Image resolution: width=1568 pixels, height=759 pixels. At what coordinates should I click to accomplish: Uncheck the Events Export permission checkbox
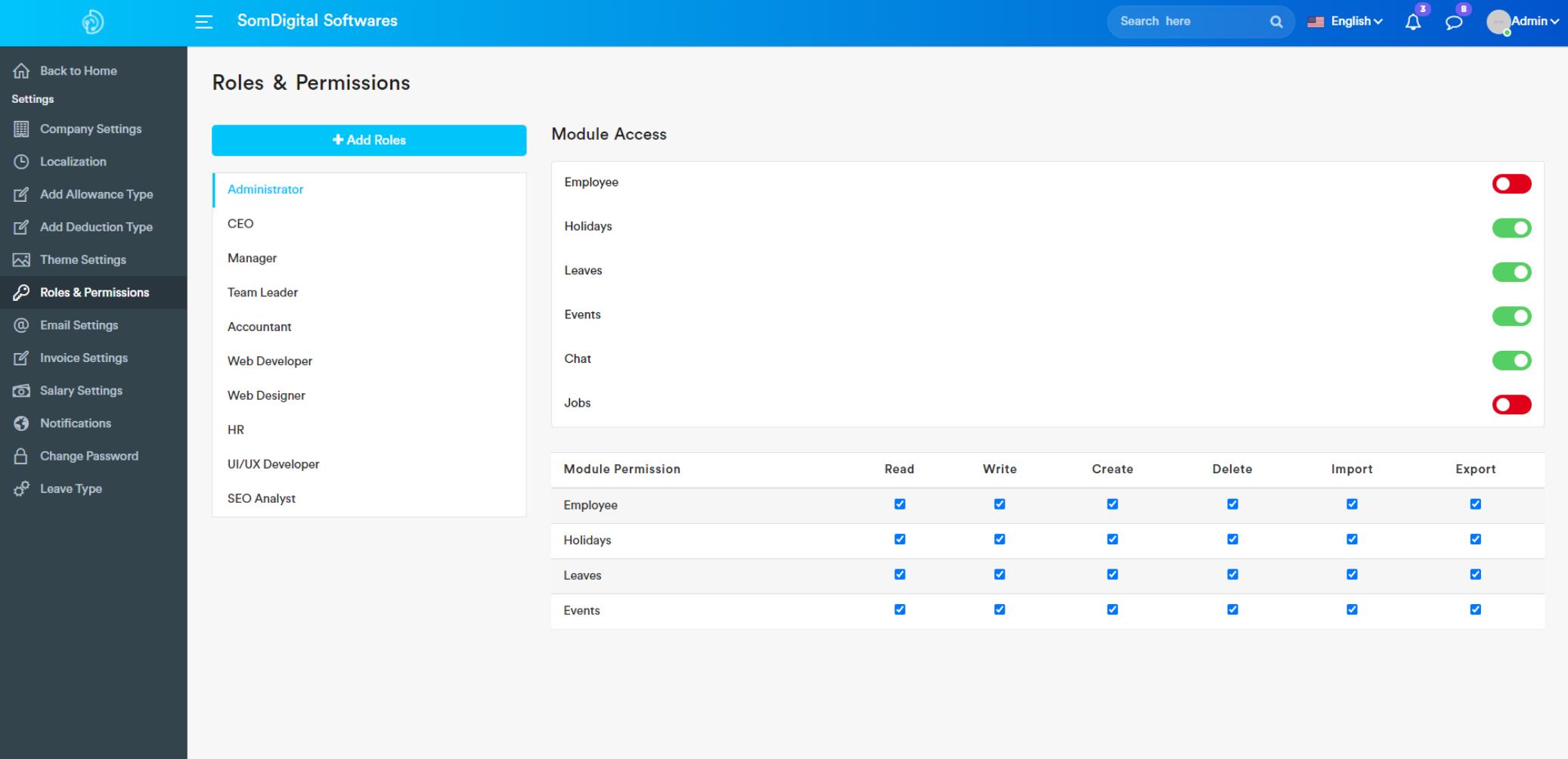click(x=1475, y=609)
